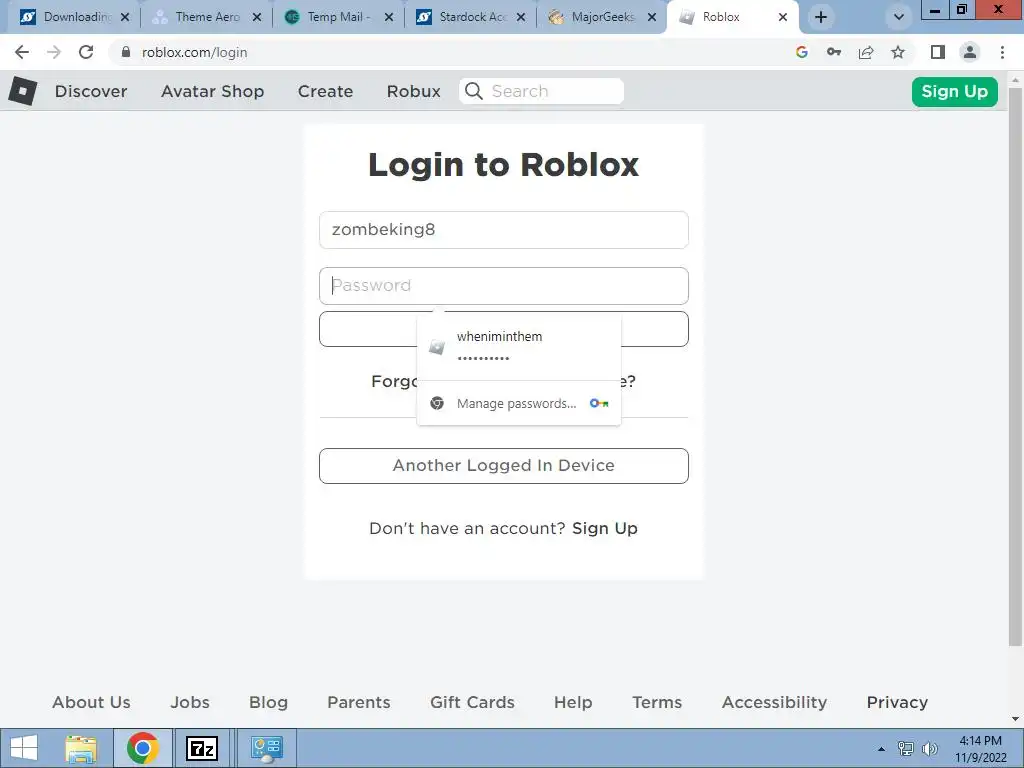The width and height of the screenshot is (1024, 768).
Task: Click the Google icon in address bar
Action: (x=802, y=52)
